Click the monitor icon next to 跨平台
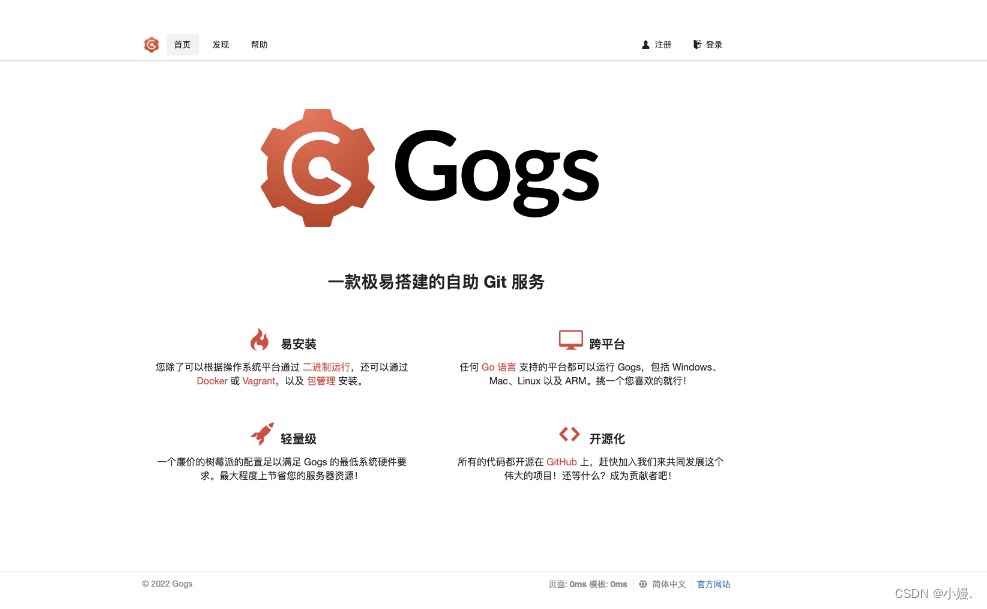This screenshot has width=987, height=609. click(x=571, y=340)
